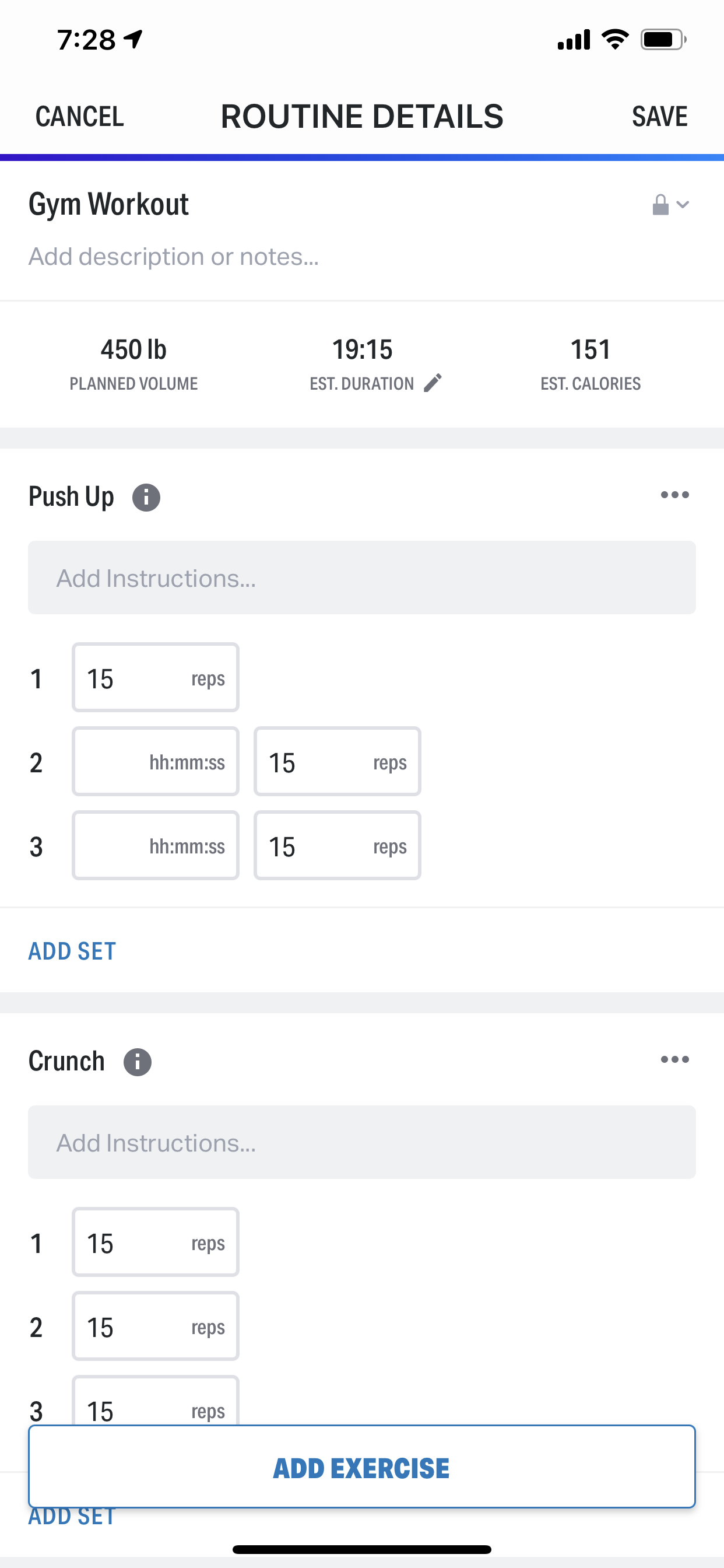Tap the Add description or notes field
The height and width of the screenshot is (1568, 724).
click(x=174, y=257)
